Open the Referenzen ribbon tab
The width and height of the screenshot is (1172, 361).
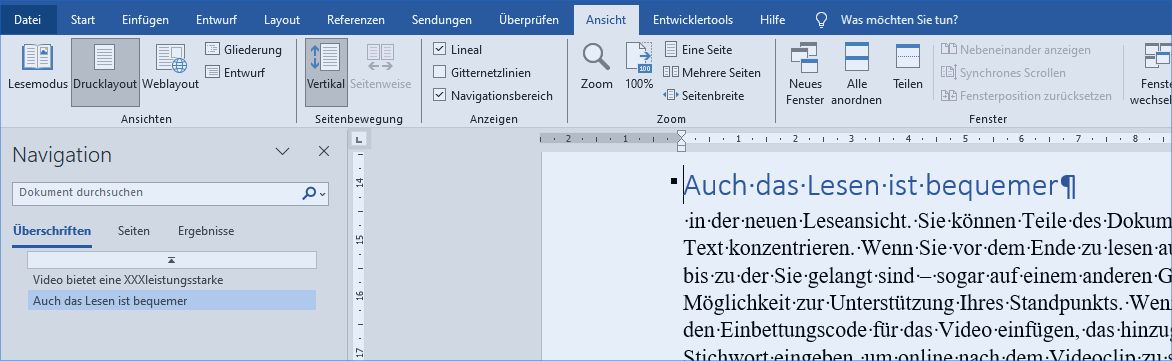click(356, 19)
